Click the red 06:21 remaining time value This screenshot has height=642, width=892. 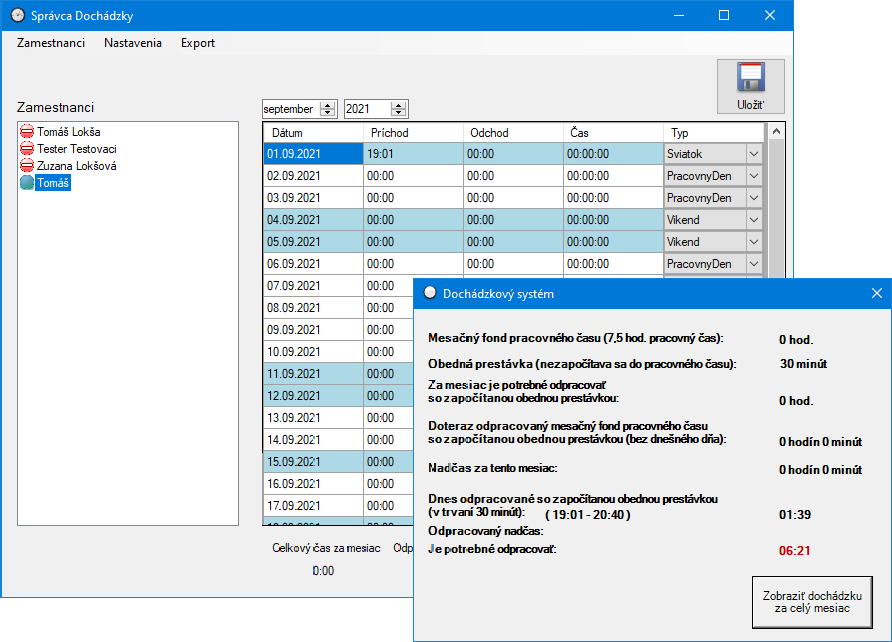[794, 550]
